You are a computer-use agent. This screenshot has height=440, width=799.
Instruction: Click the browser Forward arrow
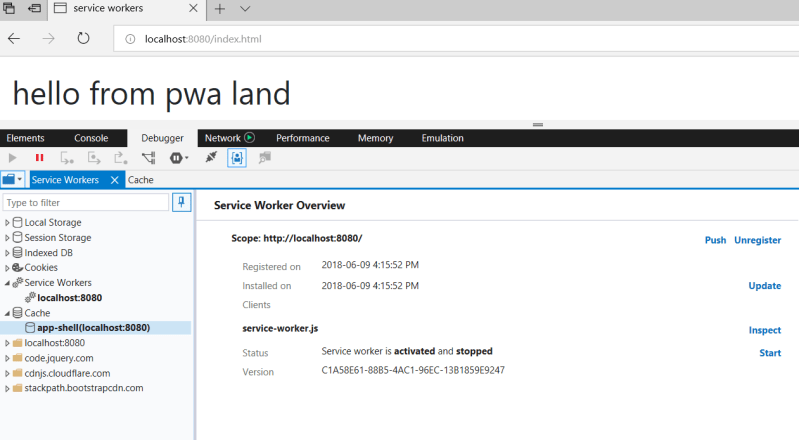click(48, 39)
